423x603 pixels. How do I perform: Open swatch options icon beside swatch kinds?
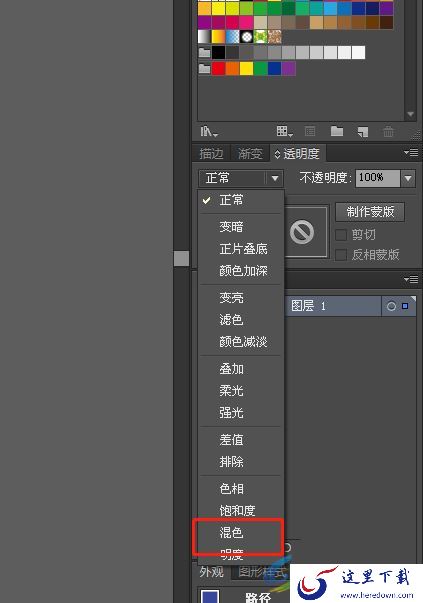pyautogui.click(x=310, y=132)
